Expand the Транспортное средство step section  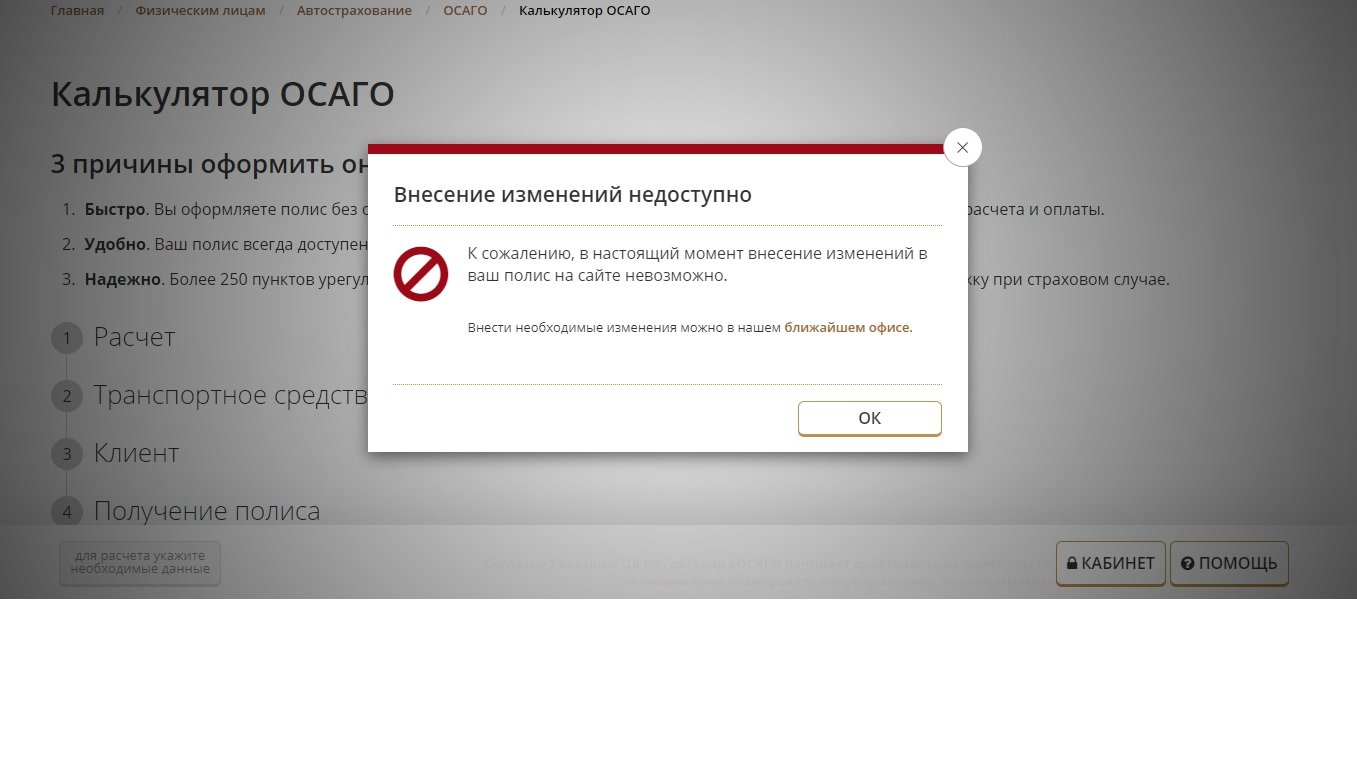231,396
